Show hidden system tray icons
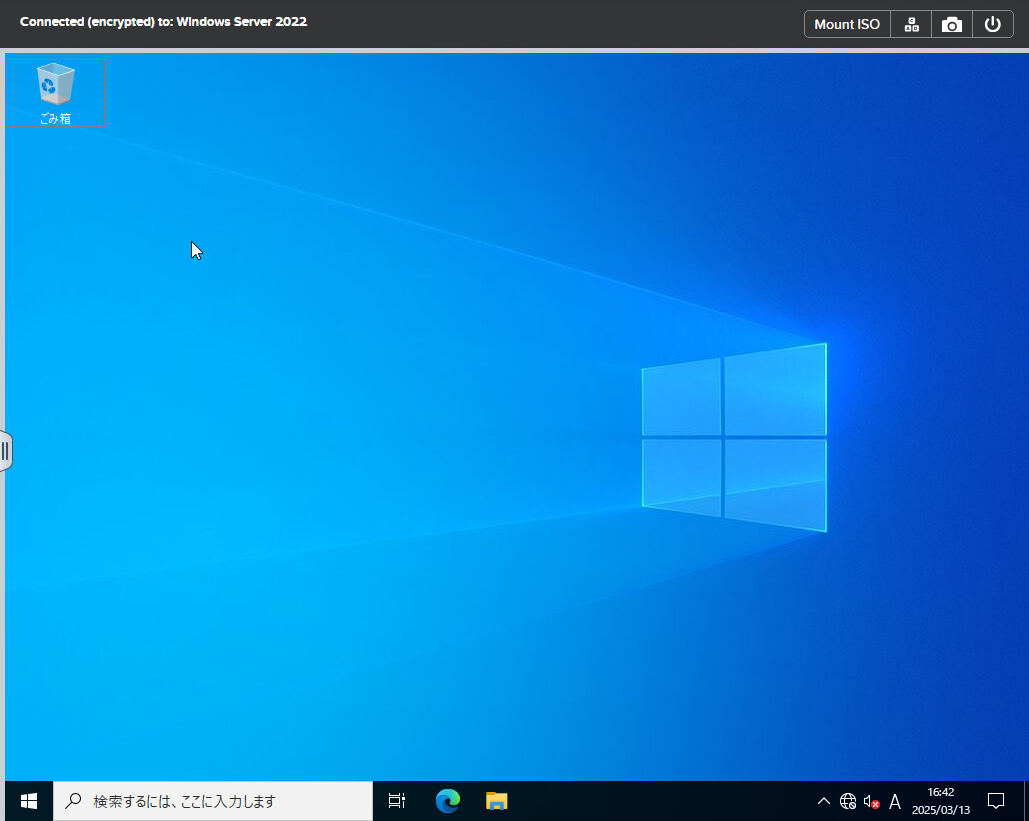Screen dimensions: 1029x821 tap(824, 801)
